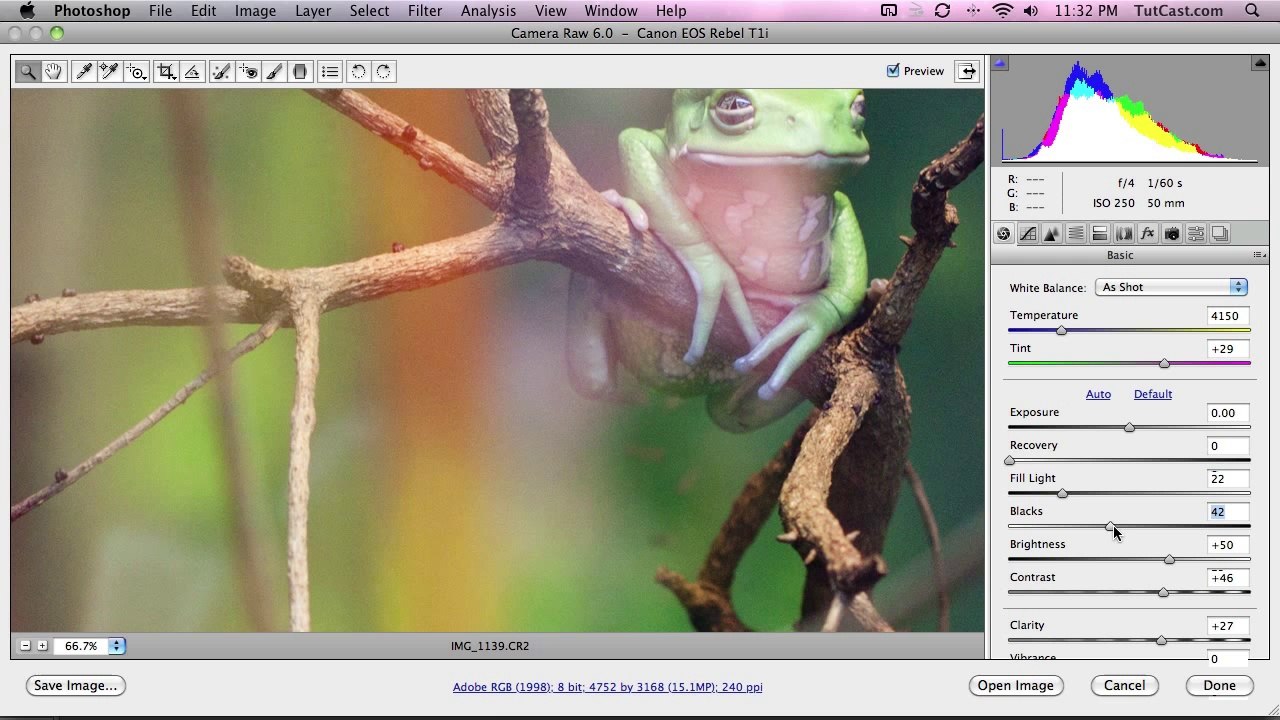
Task: Click the Auto tone link
Action: (1098, 394)
